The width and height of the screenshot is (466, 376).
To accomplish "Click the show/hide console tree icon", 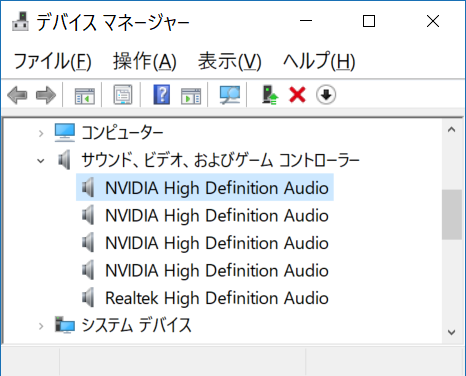I will click(84, 96).
